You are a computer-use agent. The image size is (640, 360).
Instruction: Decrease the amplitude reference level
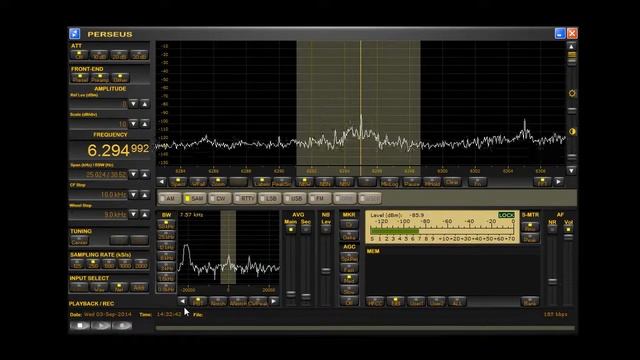click(x=133, y=104)
